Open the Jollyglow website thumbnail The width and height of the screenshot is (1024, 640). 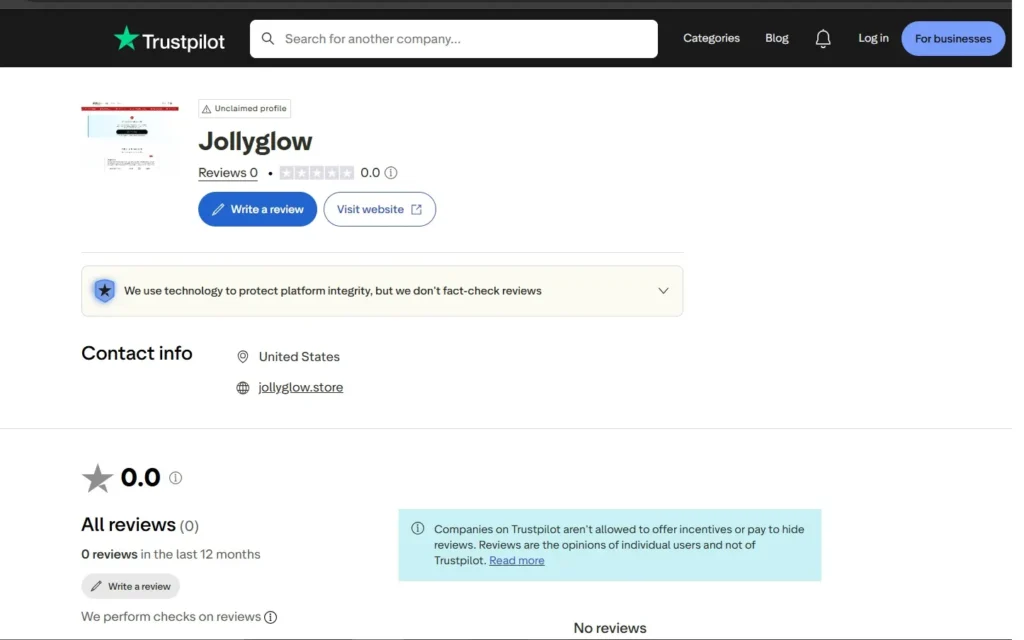tap(130, 137)
